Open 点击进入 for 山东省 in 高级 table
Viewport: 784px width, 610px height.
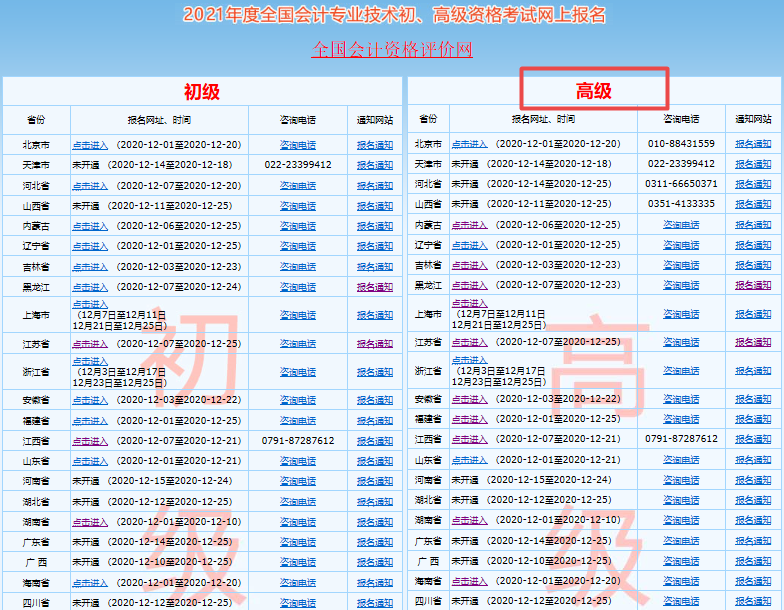pyautogui.click(x=470, y=460)
